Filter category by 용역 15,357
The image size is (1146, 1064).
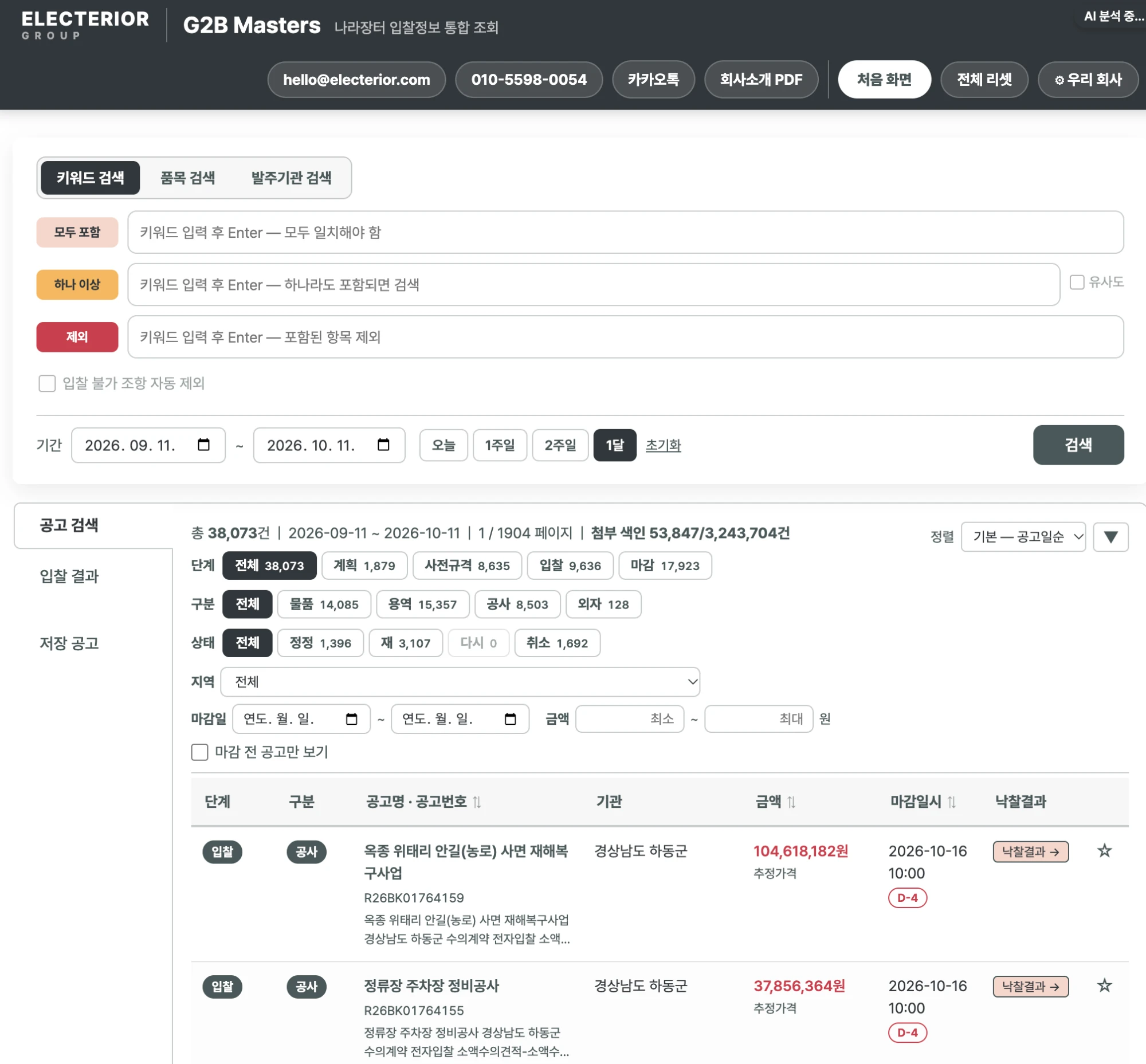422,604
